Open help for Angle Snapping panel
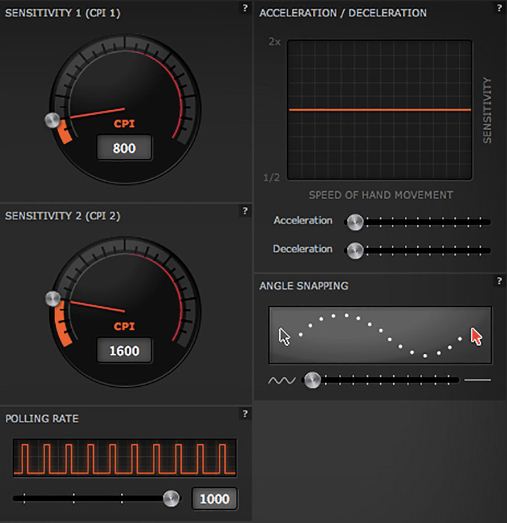The width and height of the screenshot is (507, 523). coord(499,281)
